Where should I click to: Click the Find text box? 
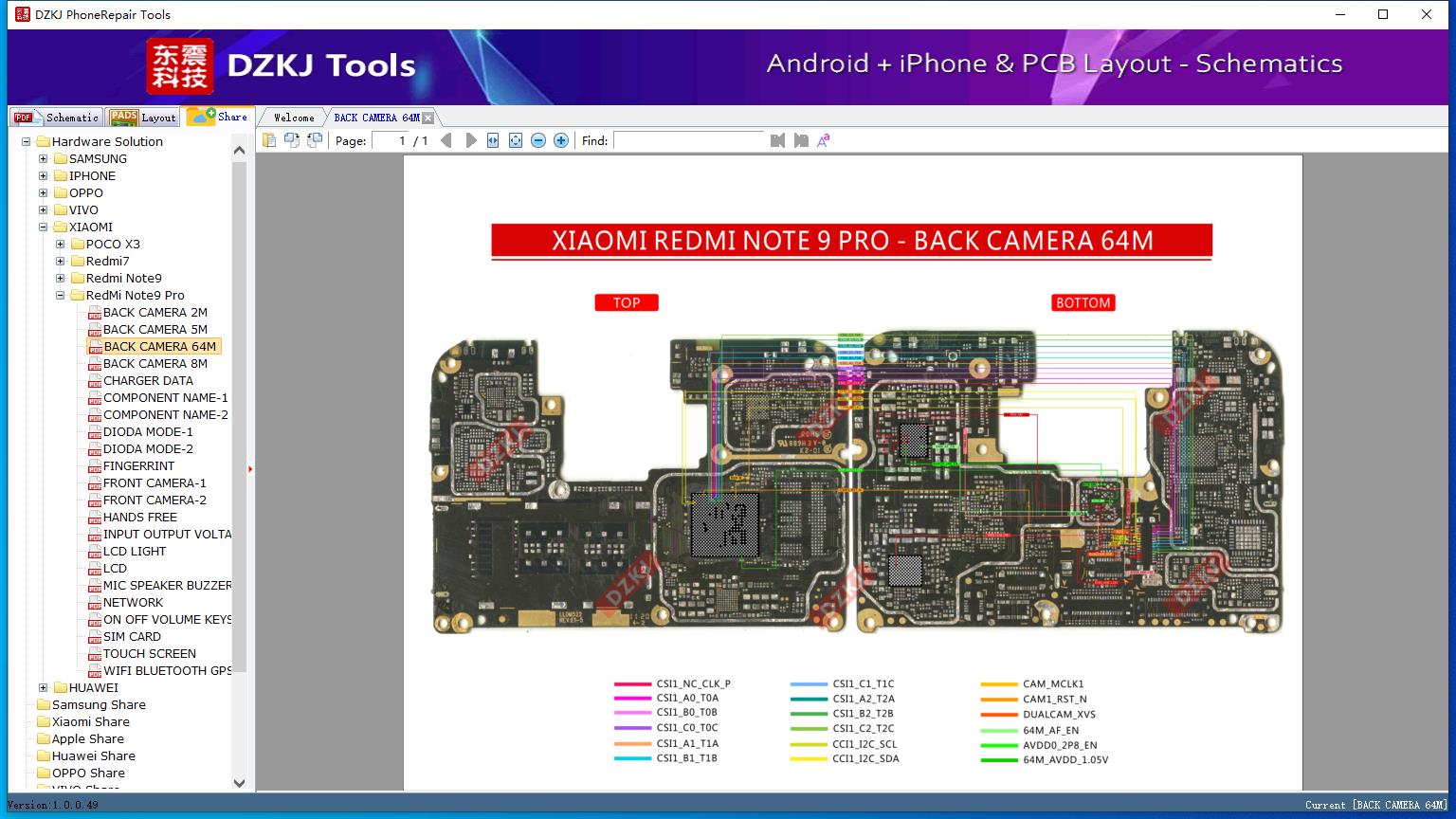coord(689,140)
